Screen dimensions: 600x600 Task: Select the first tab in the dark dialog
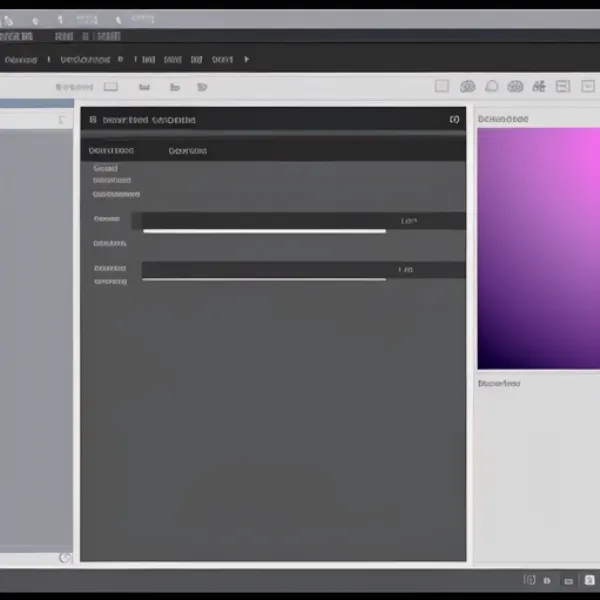tap(110, 151)
